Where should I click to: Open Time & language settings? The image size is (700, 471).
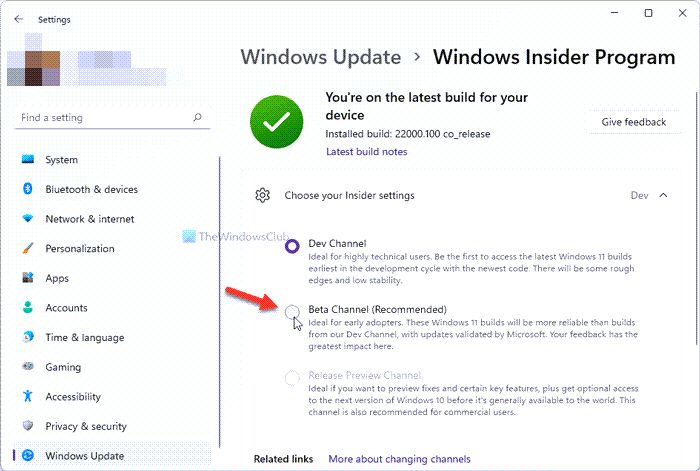point(112,337)
